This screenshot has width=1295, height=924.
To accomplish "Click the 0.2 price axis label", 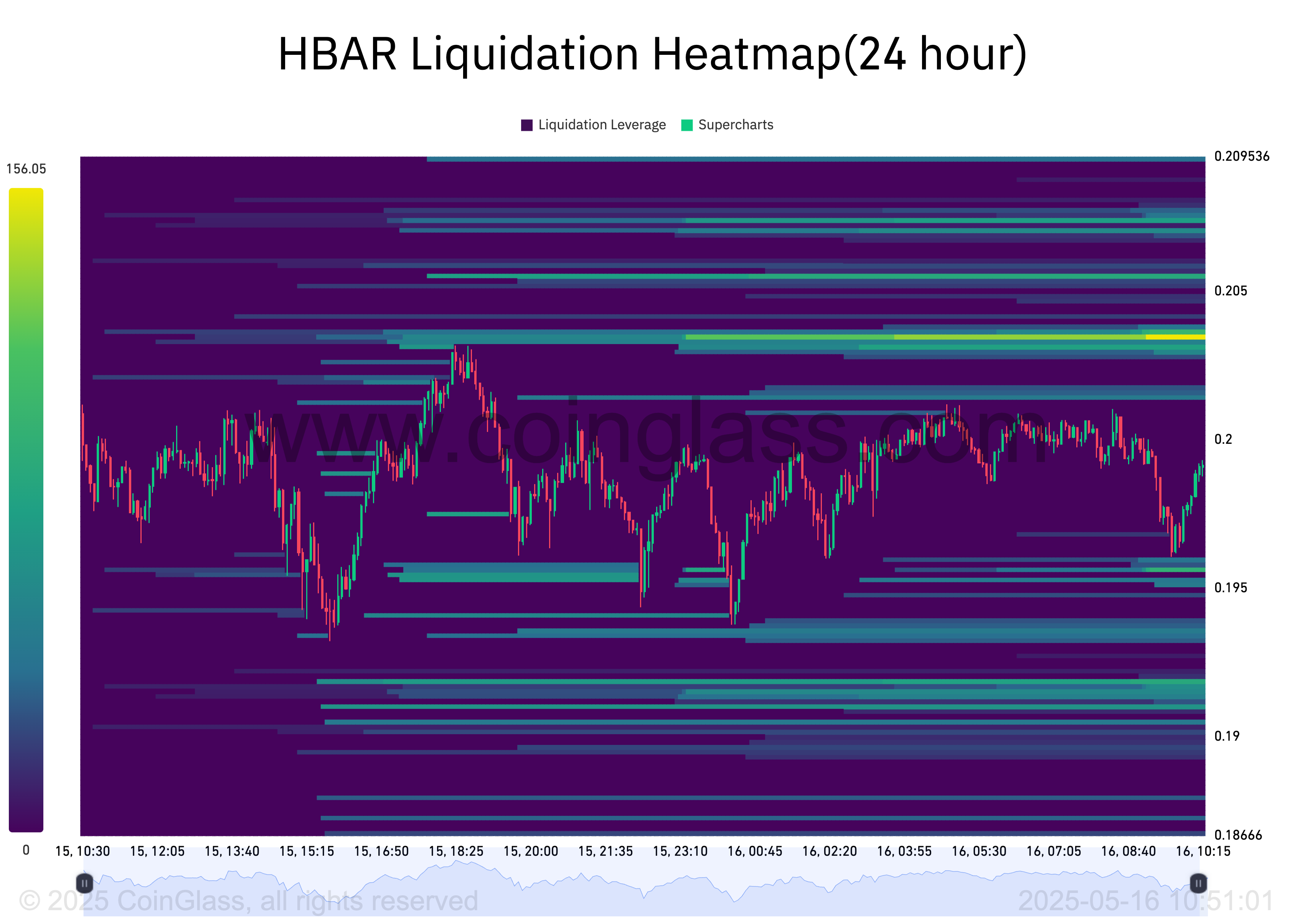I will [x=1223, y=439].
